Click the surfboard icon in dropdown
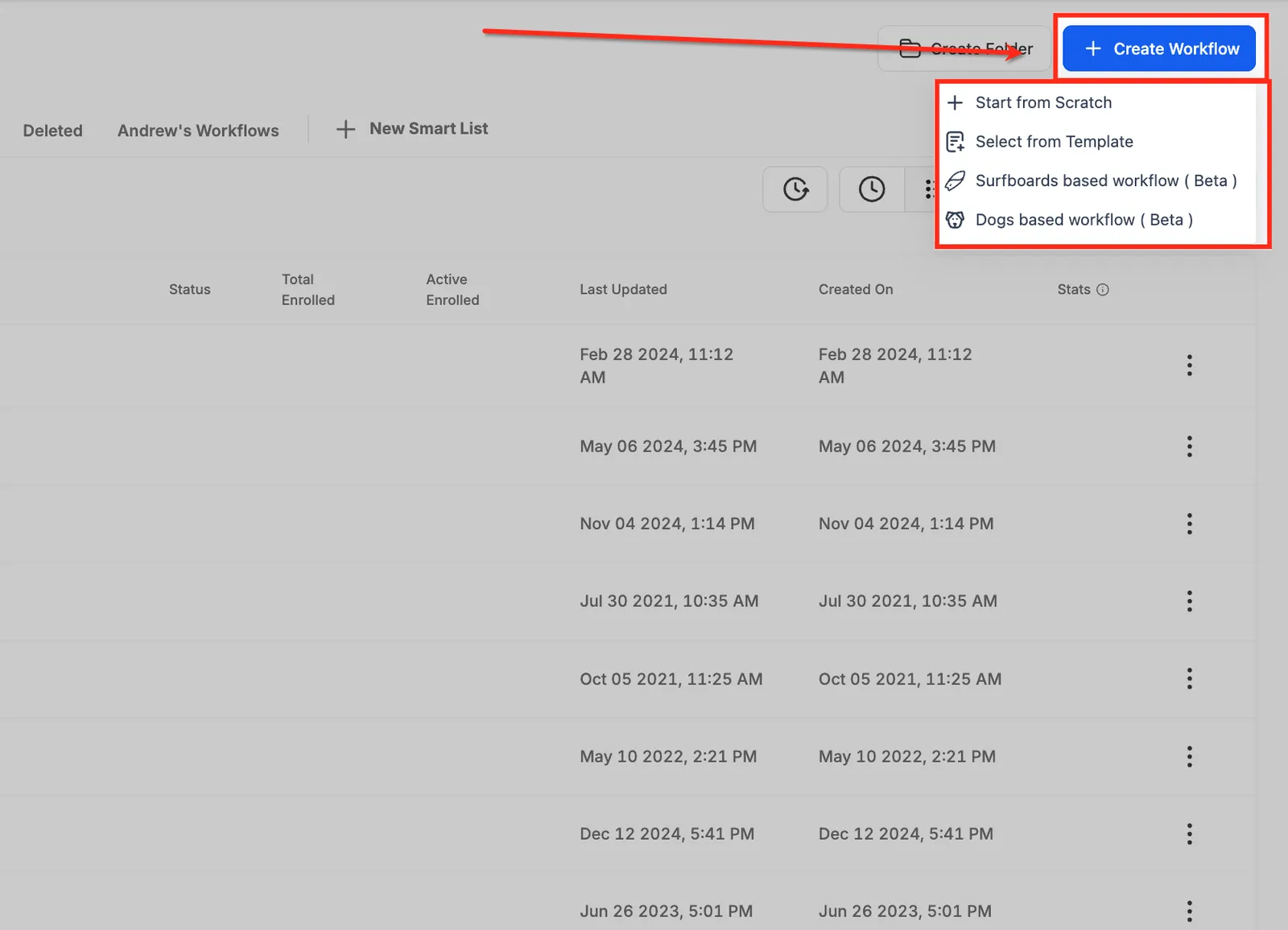Viewport: 1288px width, 930px height. click(x=955, y=181)
